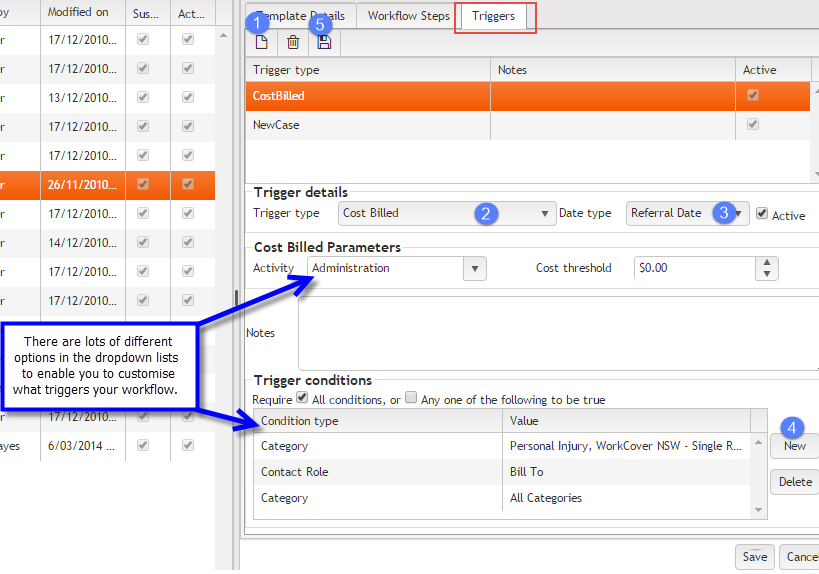Select the NewCase trigger row
The image size is (819, 574).
click(x=366, y=125)
